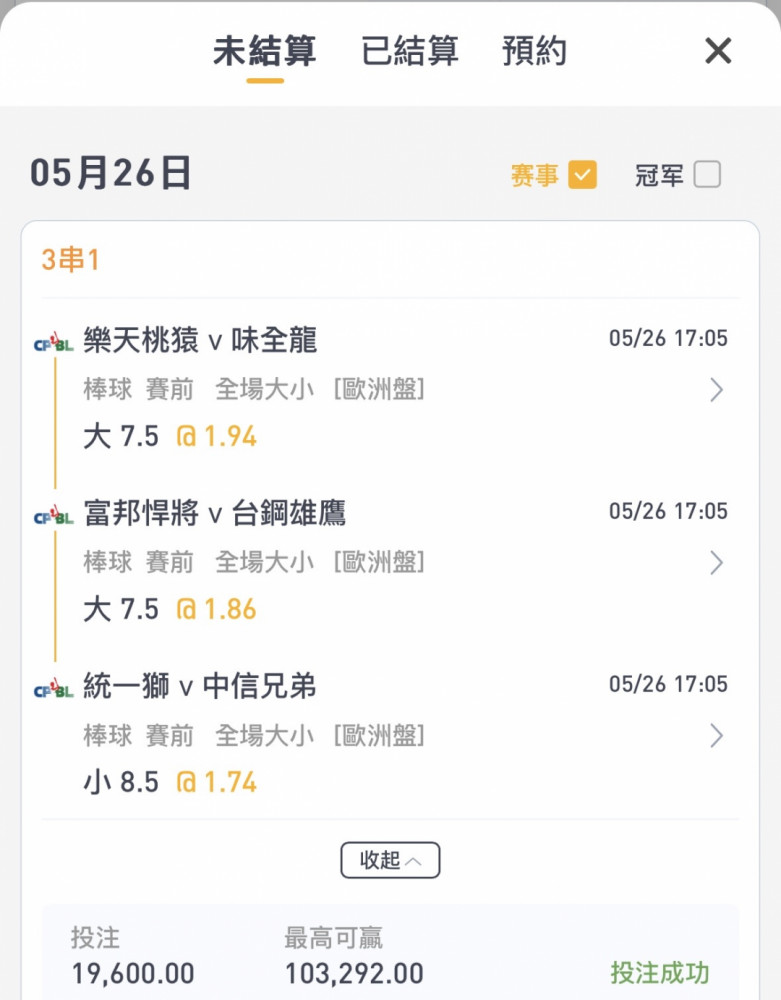Click the 樂天桃猿 v 味全龍 match title

[x=200, y=340]
